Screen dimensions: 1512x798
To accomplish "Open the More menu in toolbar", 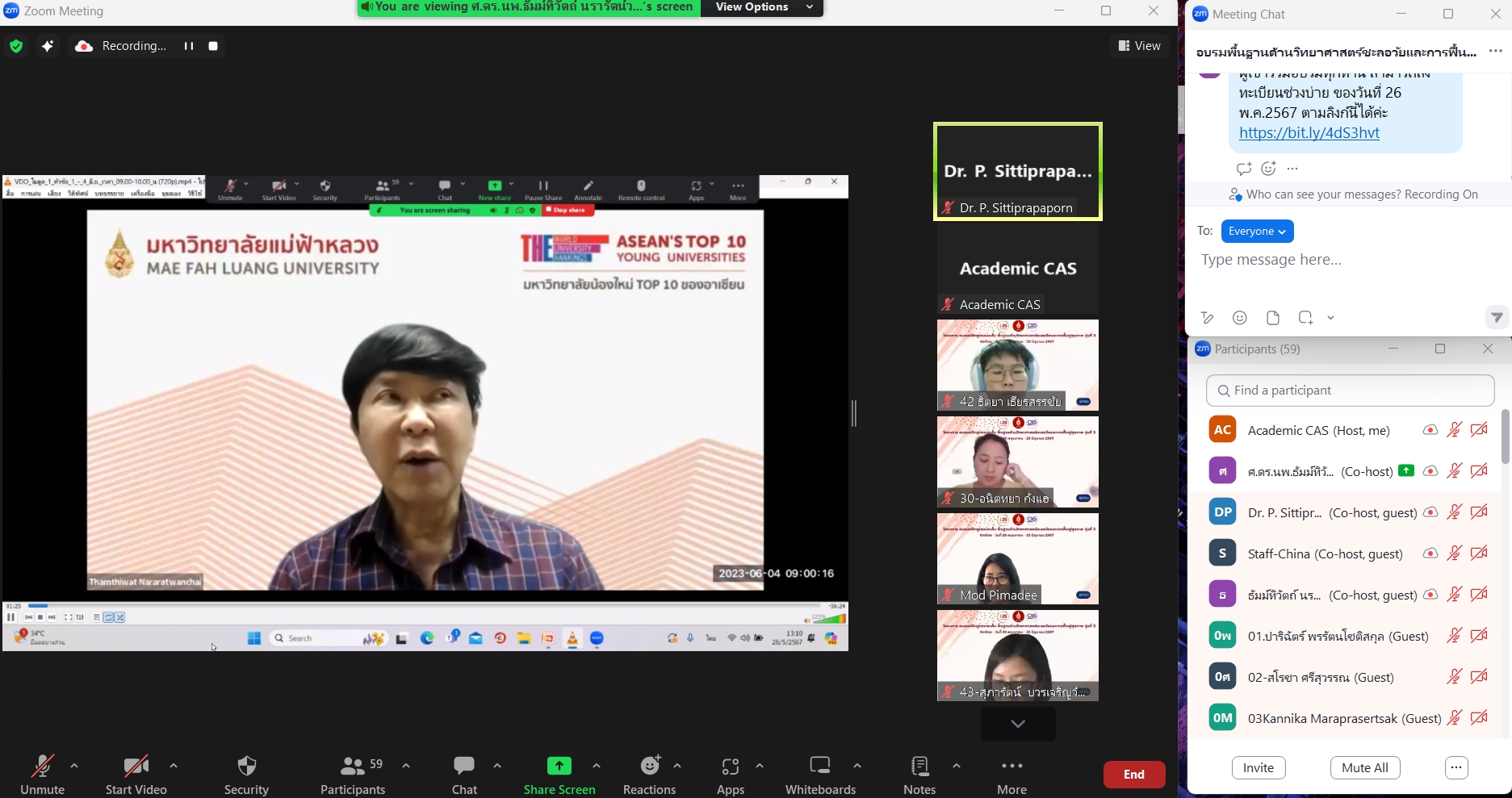I will click(1011, 766).
